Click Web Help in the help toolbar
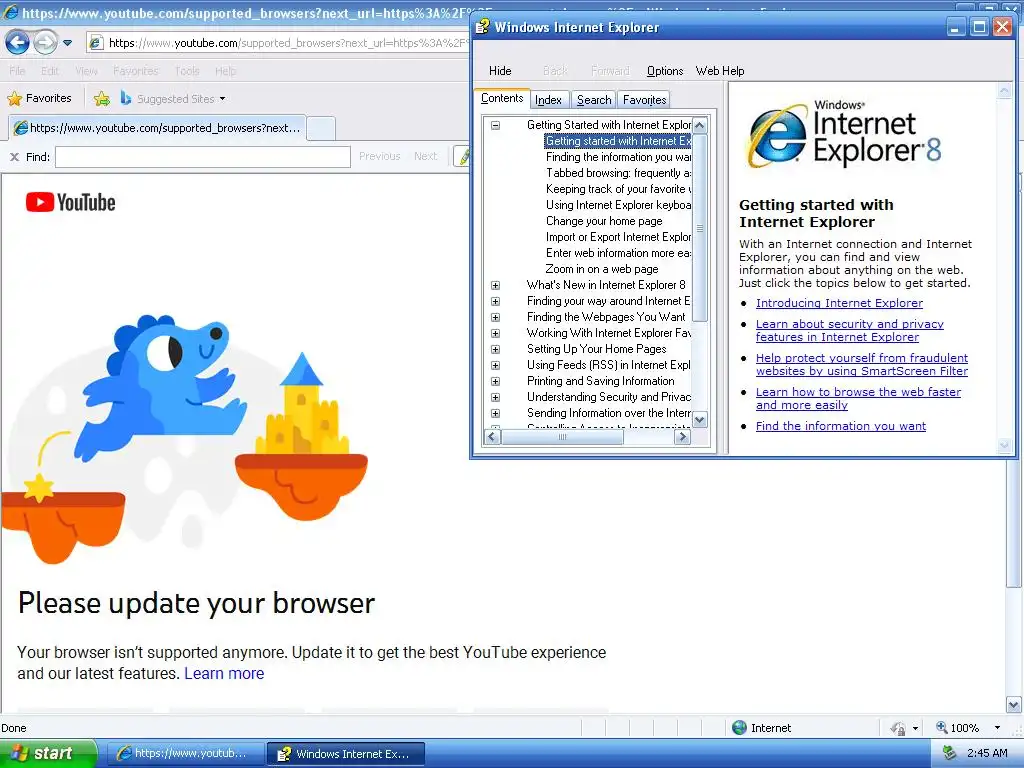Image resolution: width=1024 pixels, height=768 pixels. [x=720, y=71]
